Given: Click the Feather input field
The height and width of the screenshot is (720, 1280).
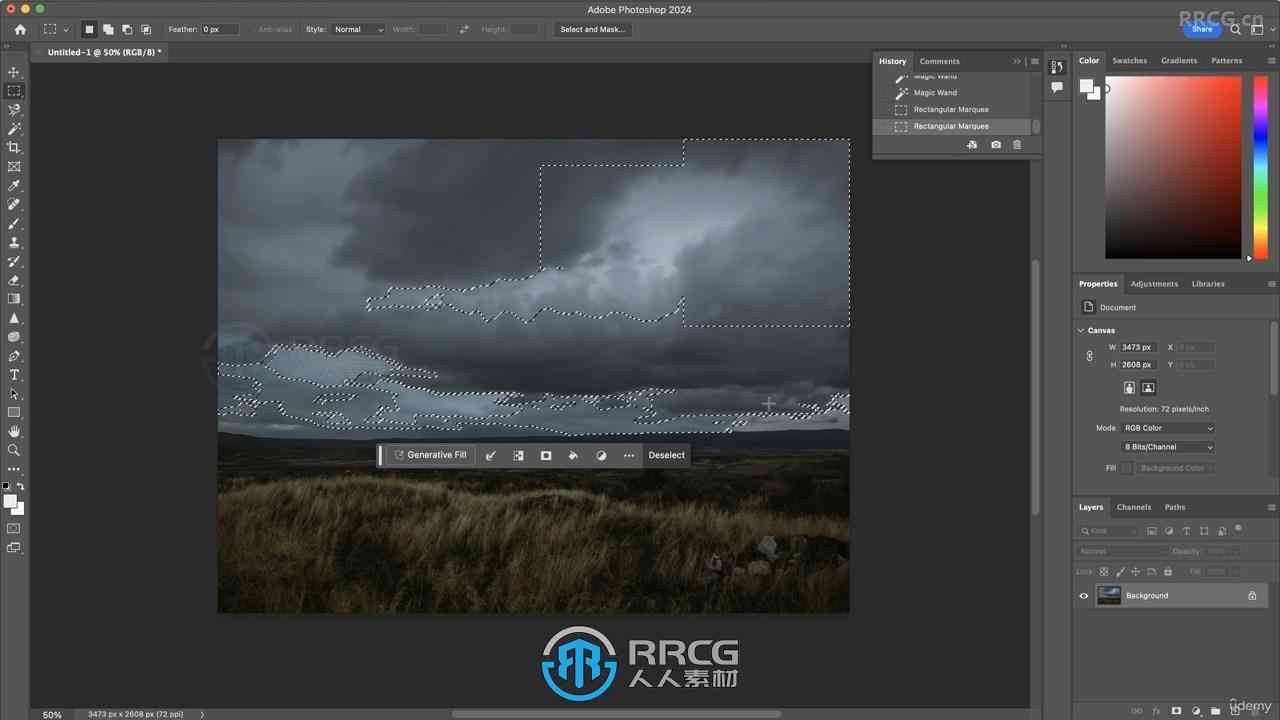Looking at the screenshot, I should (220, 30).
